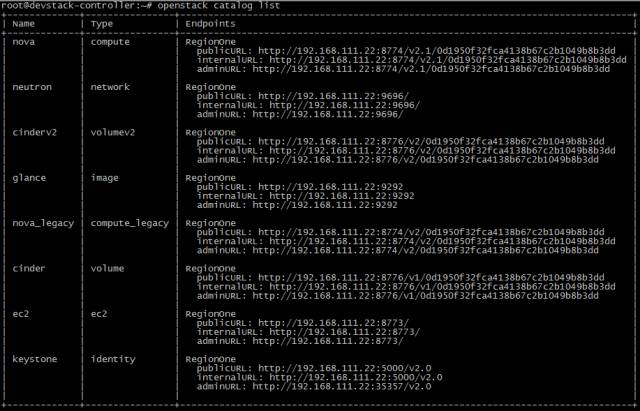
Task: Click the Name column header
Action: click(23, 24)
